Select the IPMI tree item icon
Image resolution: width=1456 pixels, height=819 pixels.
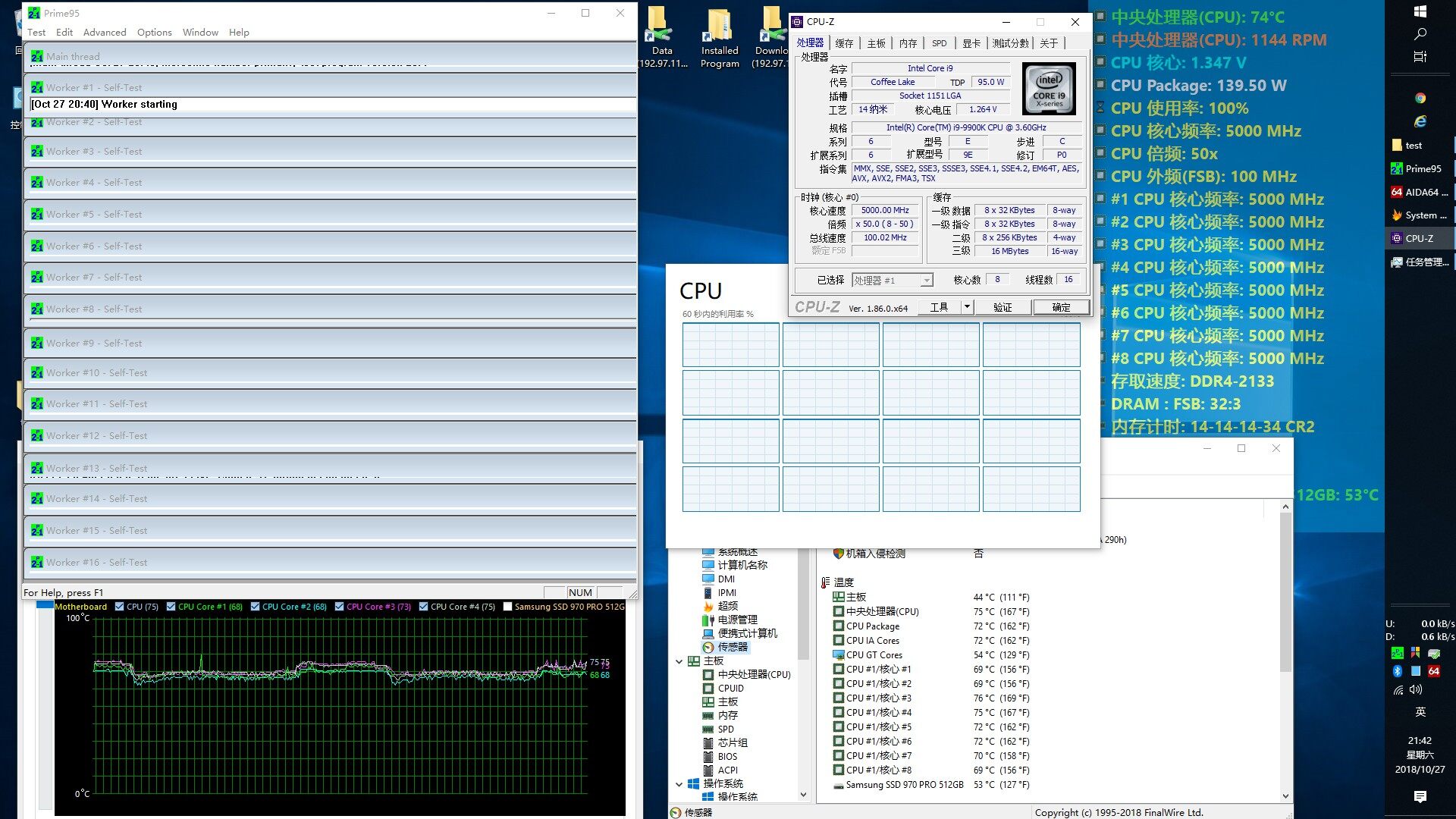(x=708, y=593)
